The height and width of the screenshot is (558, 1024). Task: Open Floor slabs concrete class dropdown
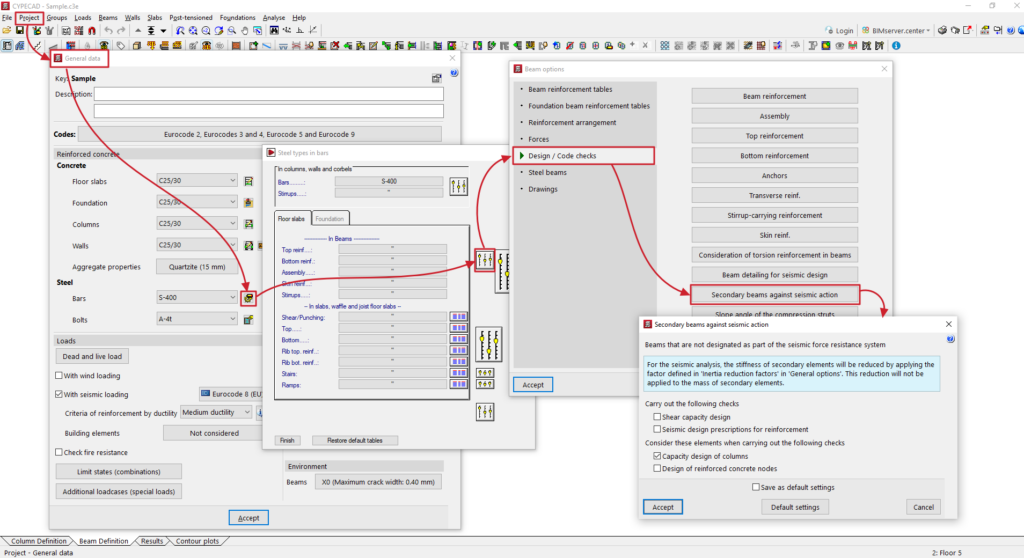[x=197, y=180]
